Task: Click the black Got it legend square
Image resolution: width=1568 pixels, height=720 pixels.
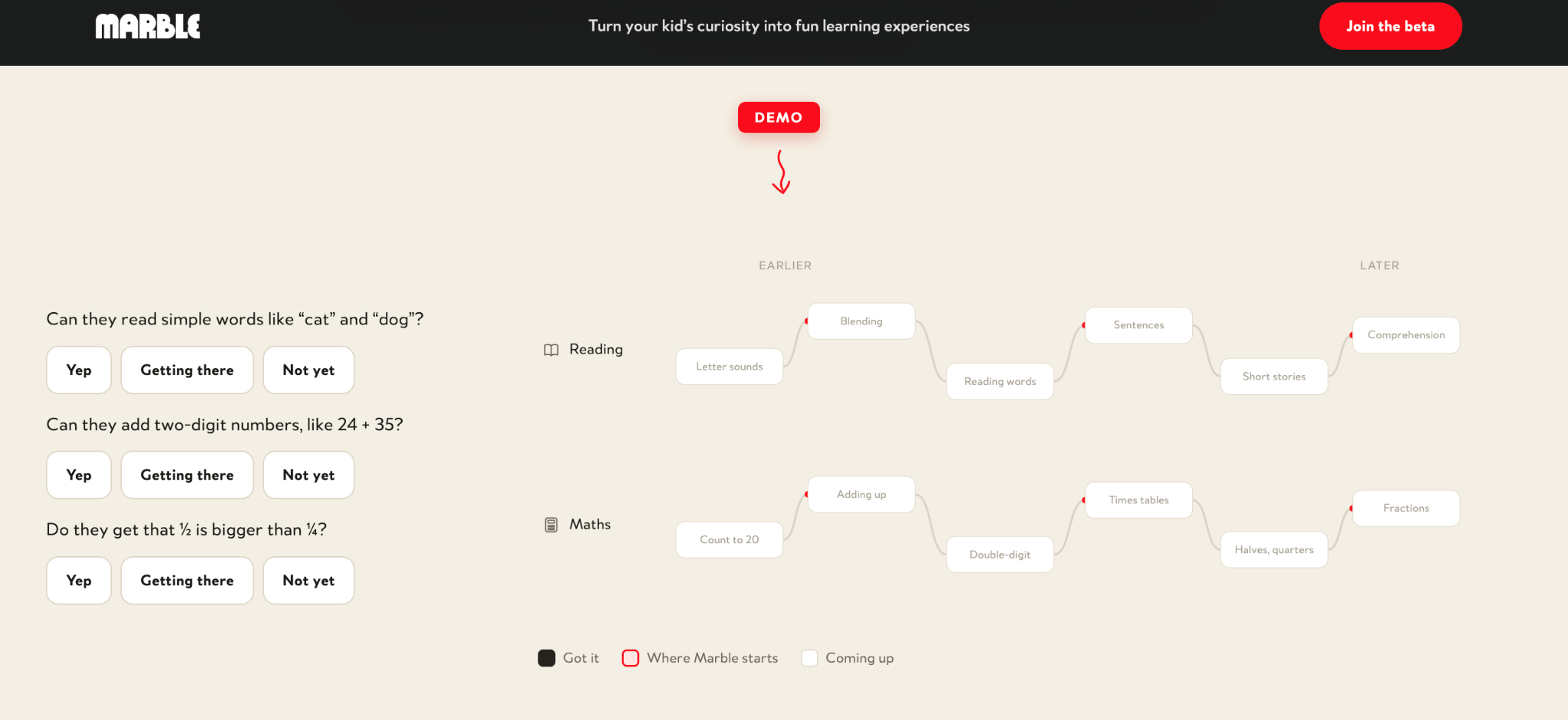Action: [x=547, y=658]
